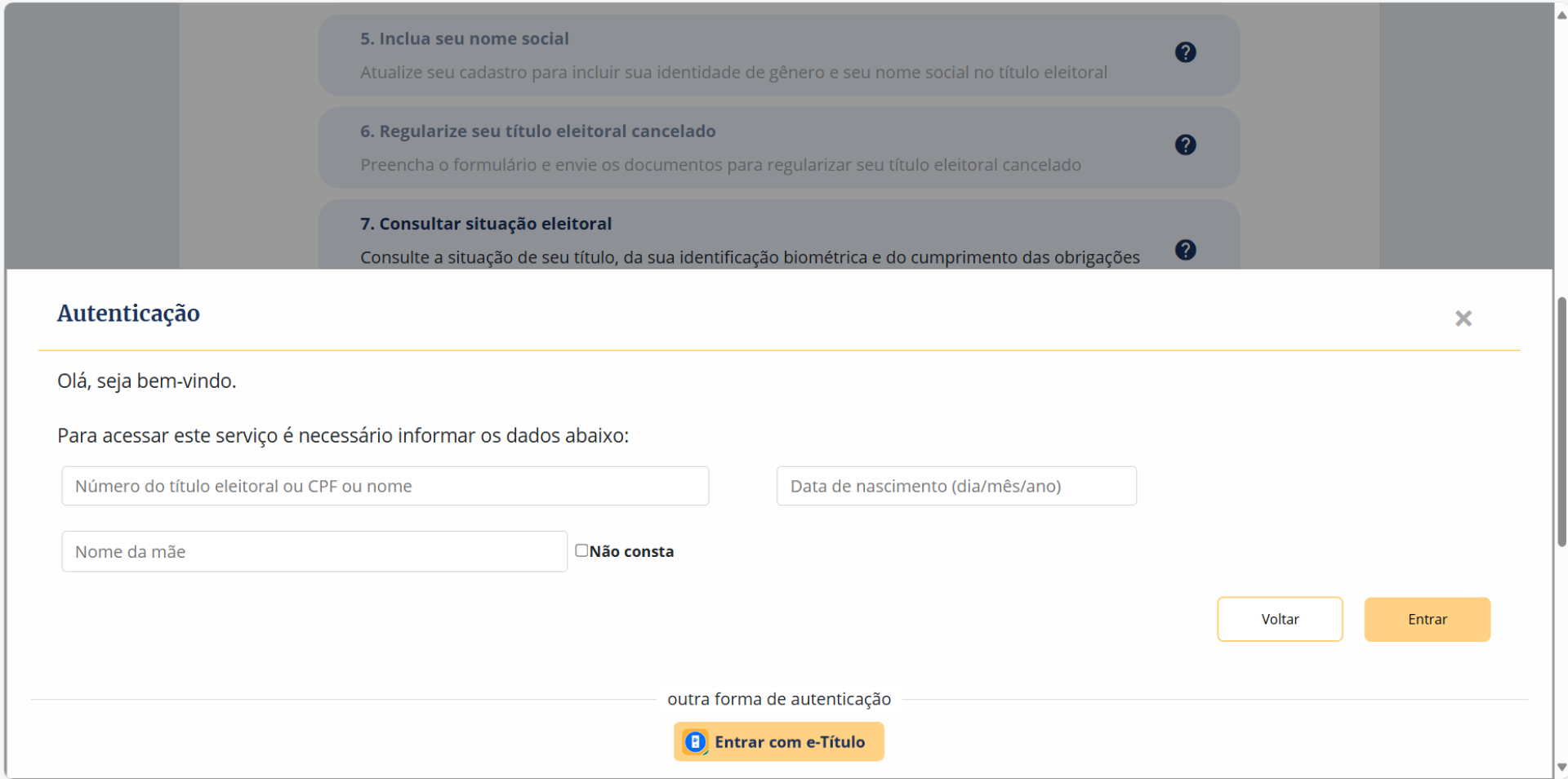Click the scrollbar up arrow
This screenshot has height=779, width=1568.
pos(1561,15)
